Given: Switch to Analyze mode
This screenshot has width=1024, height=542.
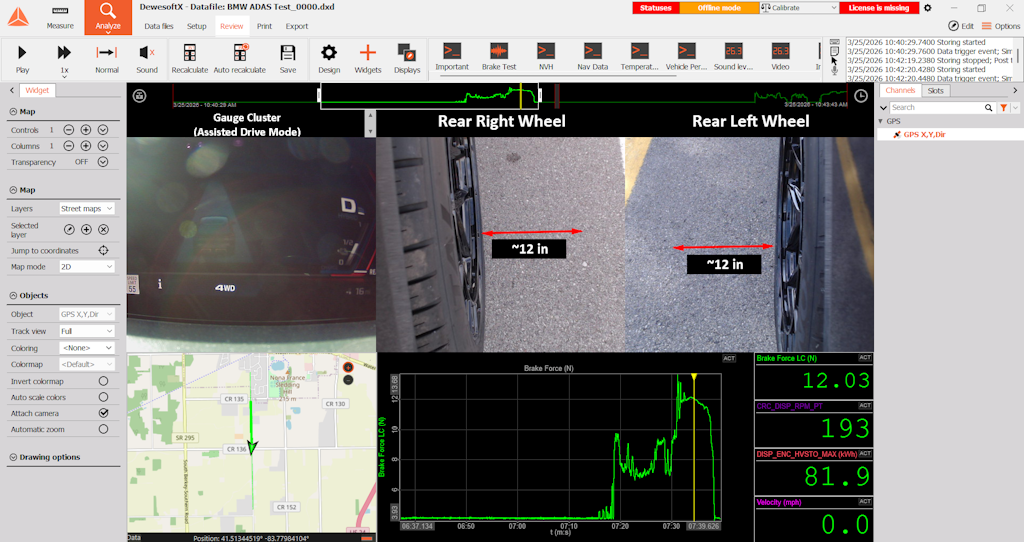Looking at the screenshot, I should click(108, 17).
